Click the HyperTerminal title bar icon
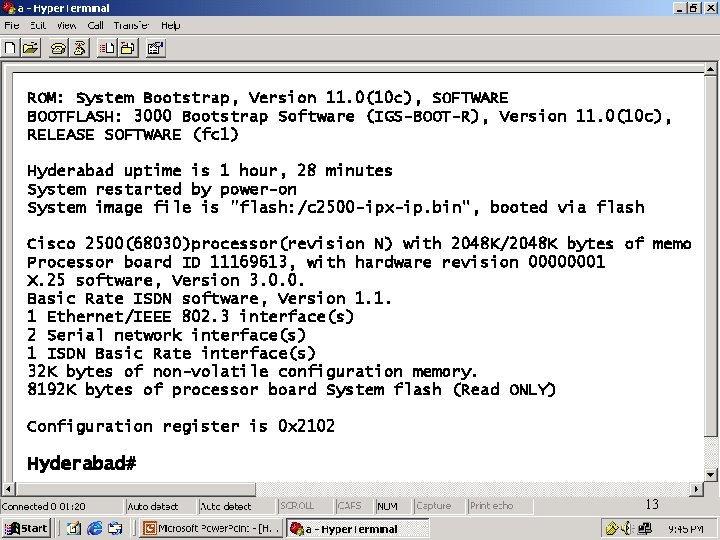This screenshot has height=540, width=720. (9, 8)
